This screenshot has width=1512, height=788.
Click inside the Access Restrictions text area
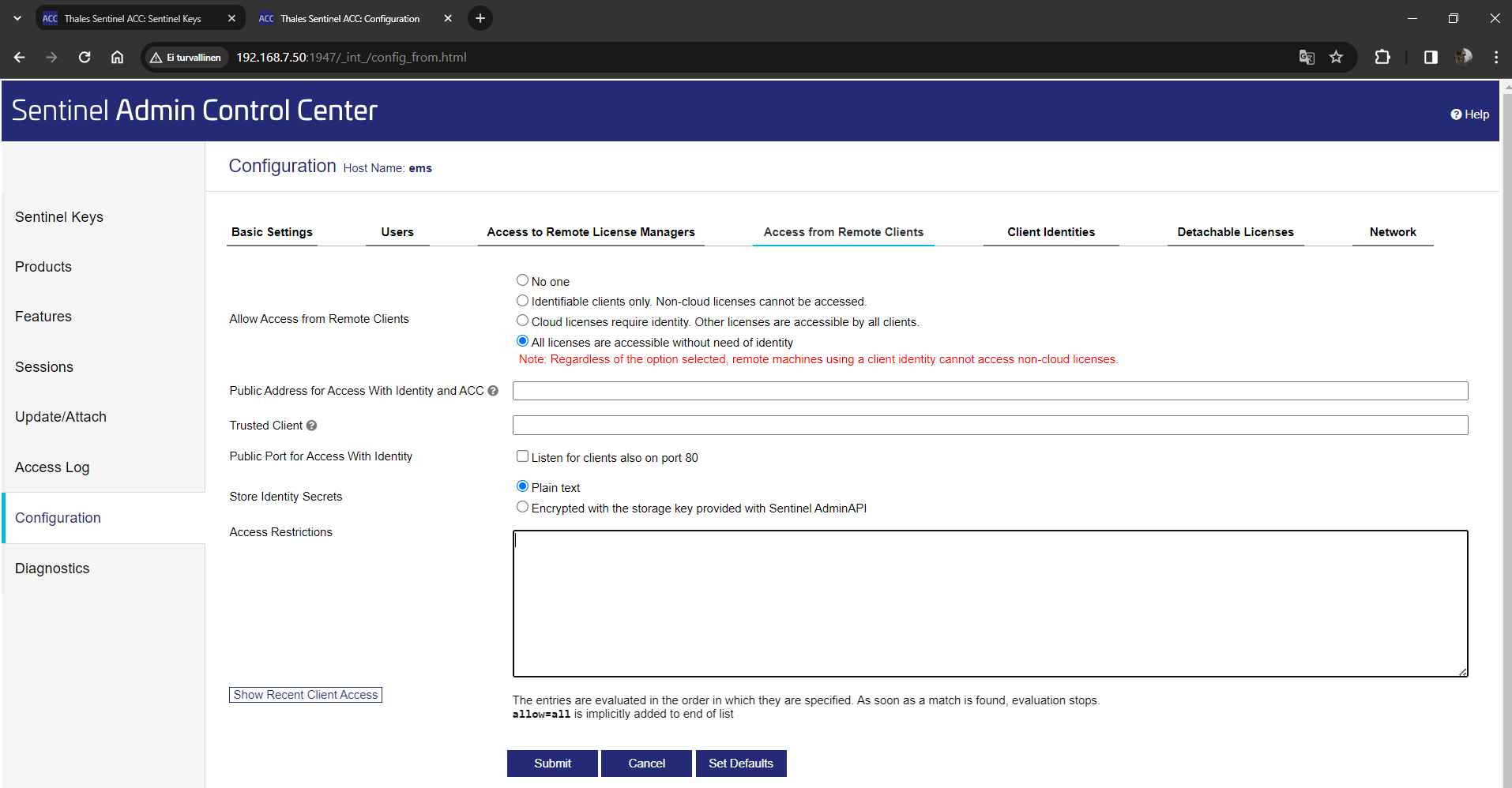(990, 603)
